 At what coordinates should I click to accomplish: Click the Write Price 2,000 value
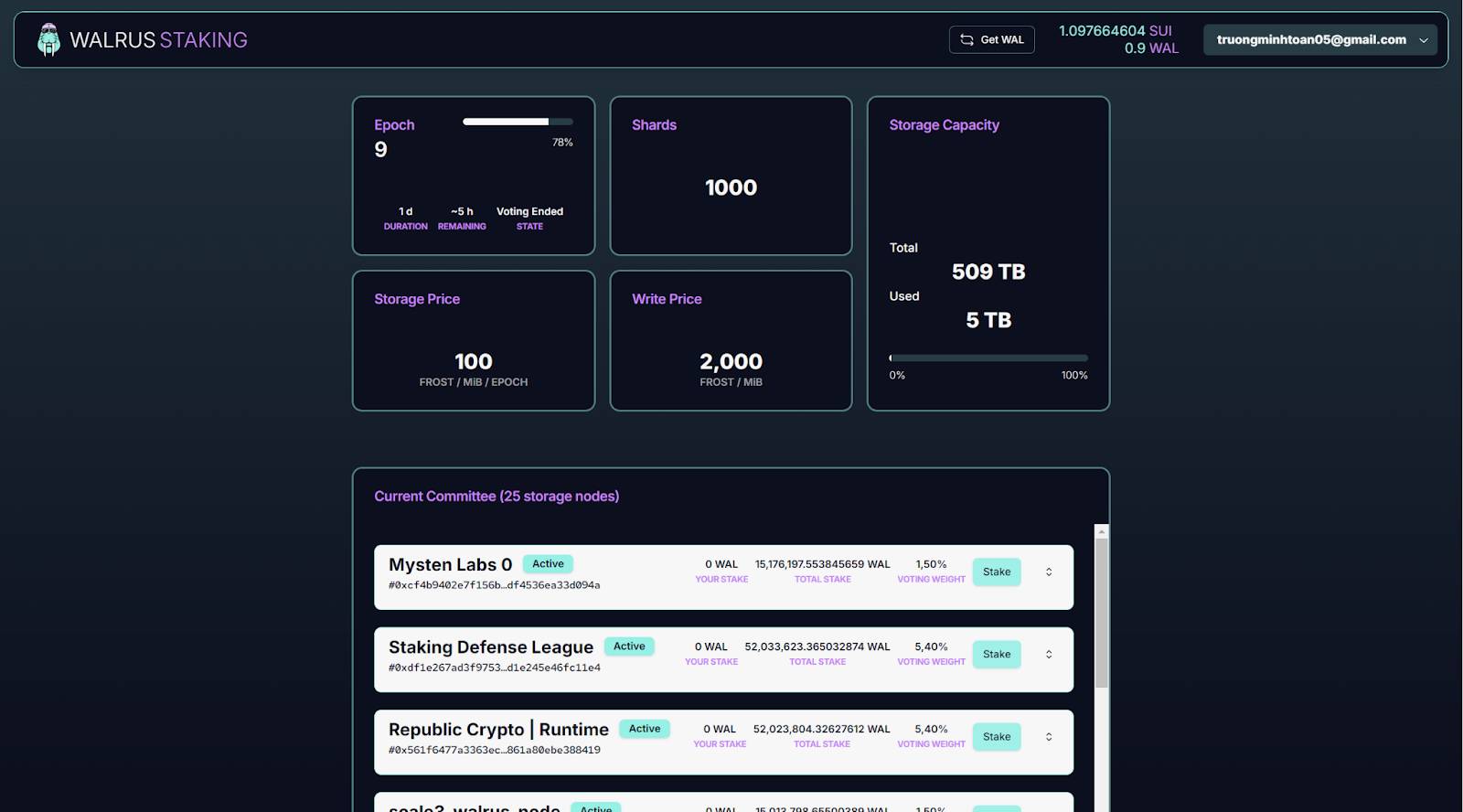pos(731,361)
